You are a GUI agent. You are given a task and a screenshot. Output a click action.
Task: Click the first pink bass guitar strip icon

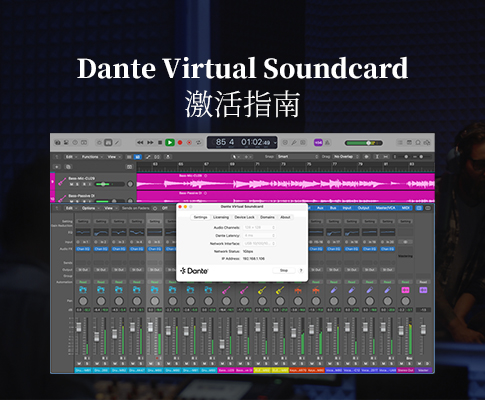click(x=226, y=290)
